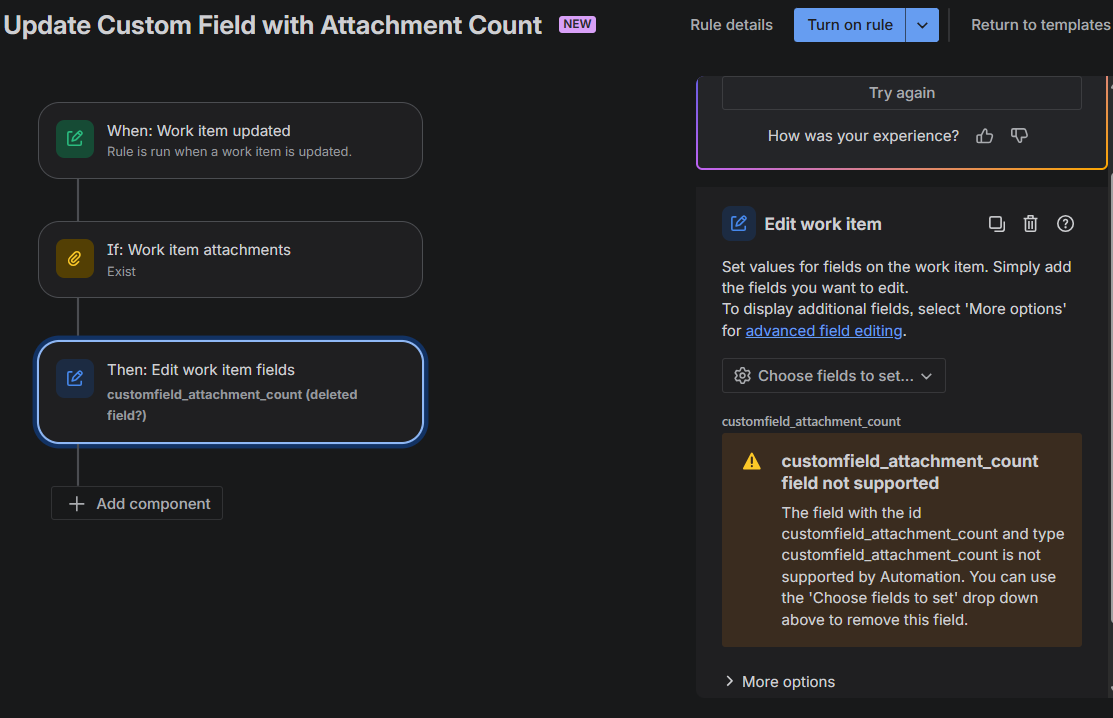This screenshot has width=1113, height=718.
Task: Open Choose fields to set dropdown
Action: pos(833,375)
